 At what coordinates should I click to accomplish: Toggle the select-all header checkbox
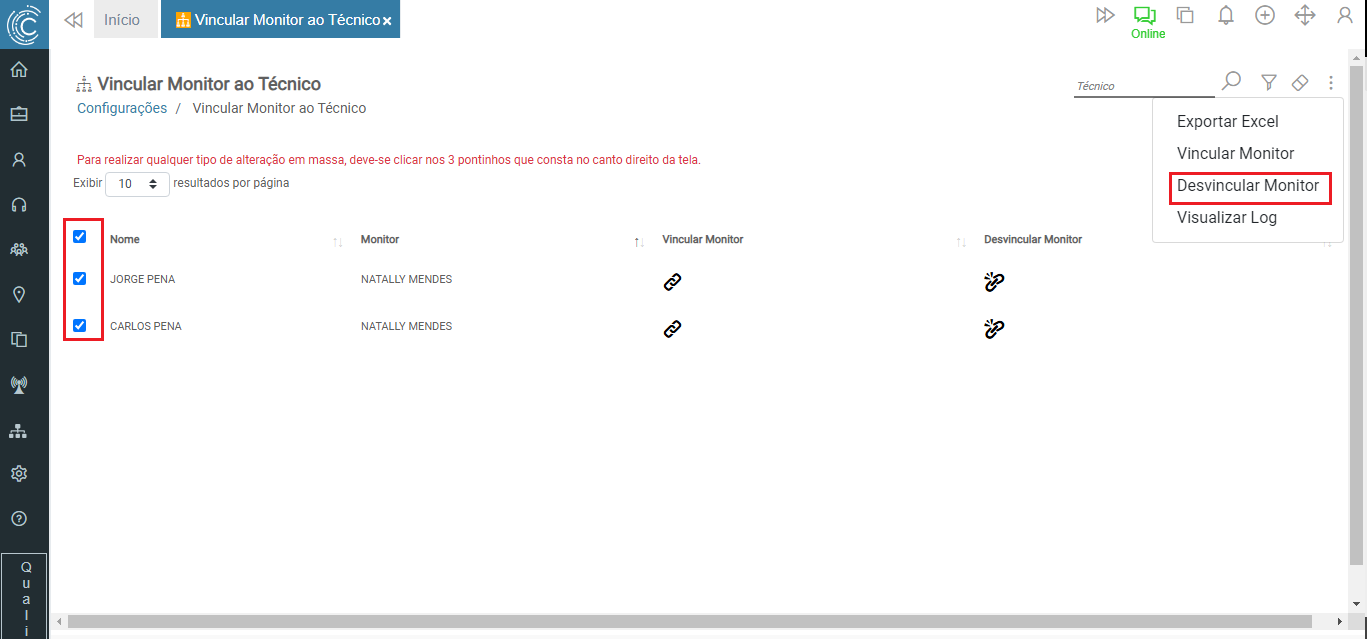pos(80,237)
